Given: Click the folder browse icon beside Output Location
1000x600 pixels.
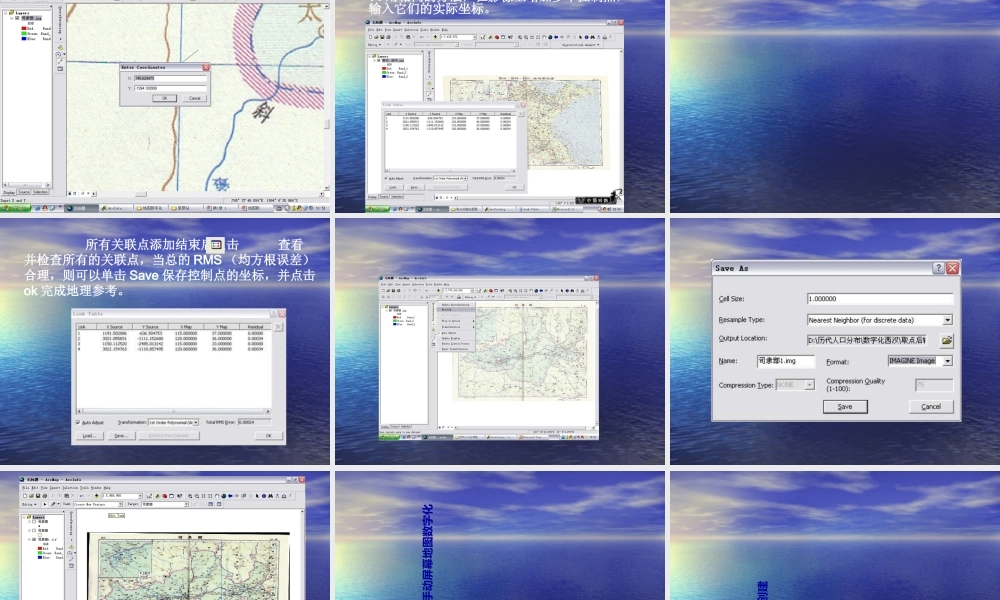Looking at the screenshot, I should click(946, 340).
